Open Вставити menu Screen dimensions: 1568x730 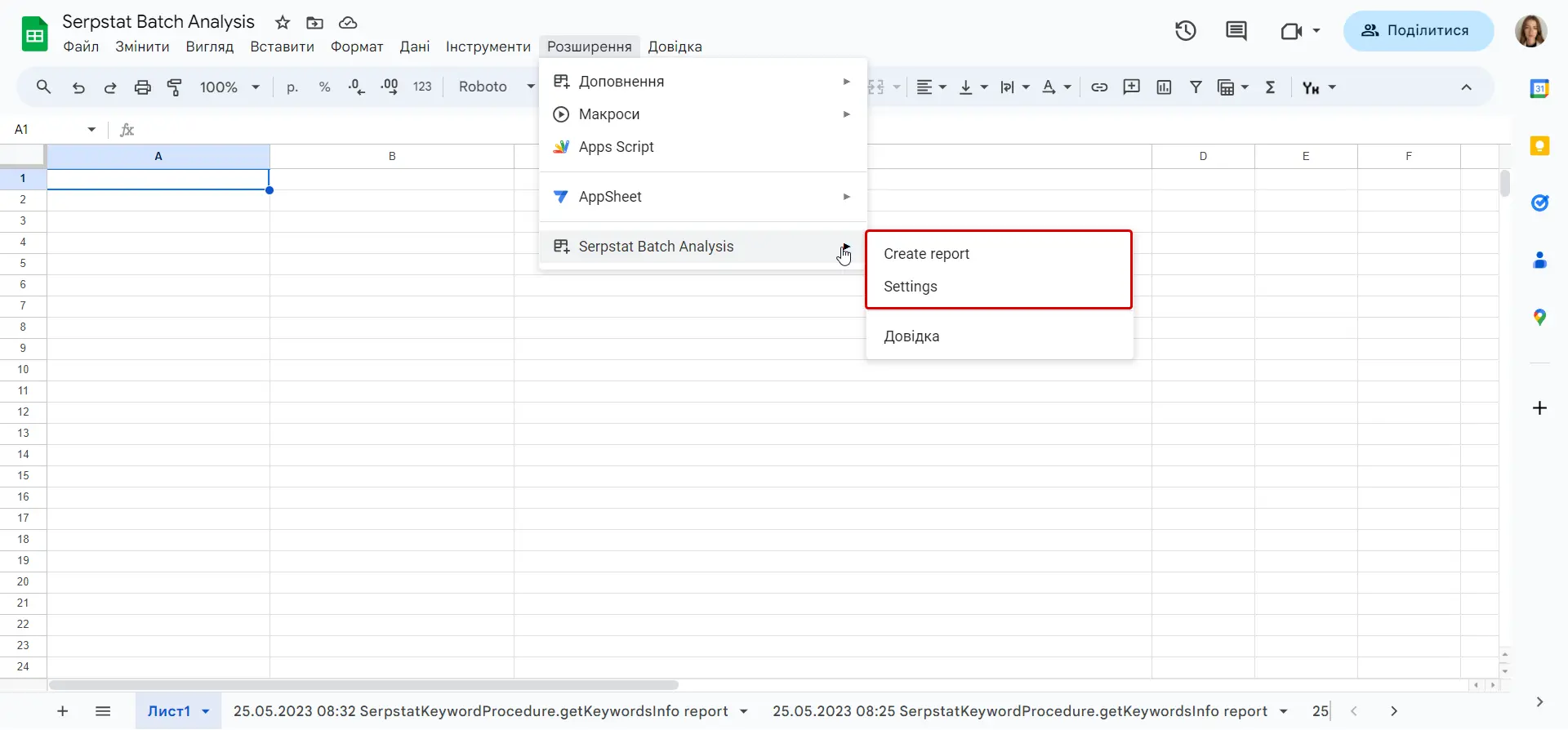pos(282,47)
